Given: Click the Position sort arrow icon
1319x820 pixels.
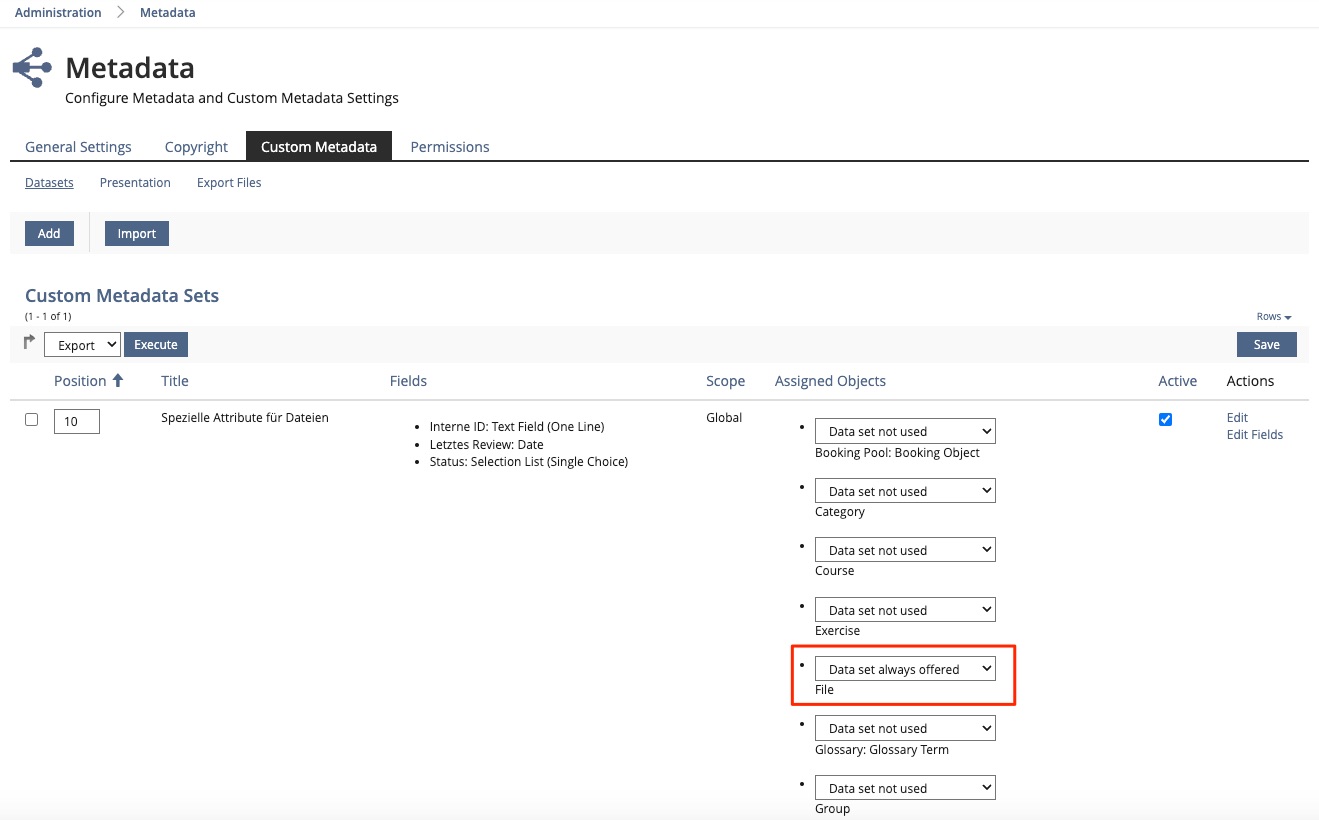Looking at the screenshot, I should point(118,381).
